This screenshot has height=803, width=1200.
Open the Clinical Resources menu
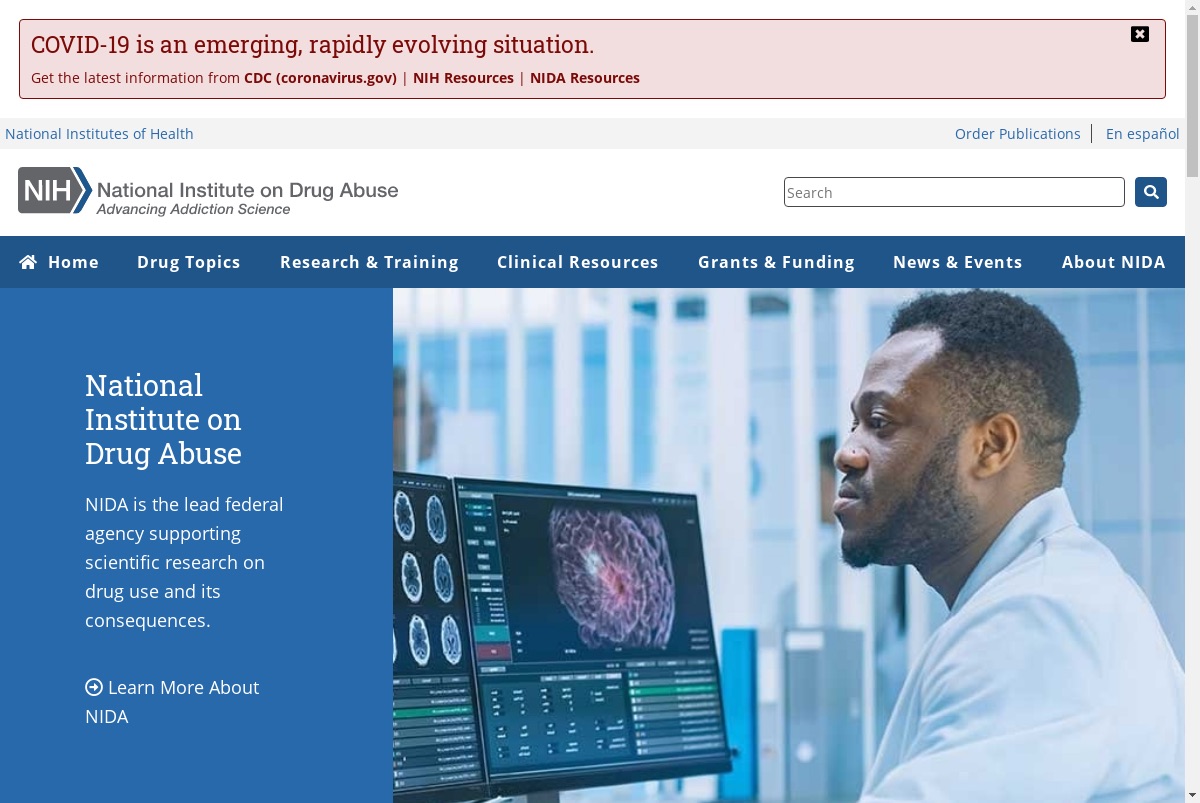click(578, 262)
